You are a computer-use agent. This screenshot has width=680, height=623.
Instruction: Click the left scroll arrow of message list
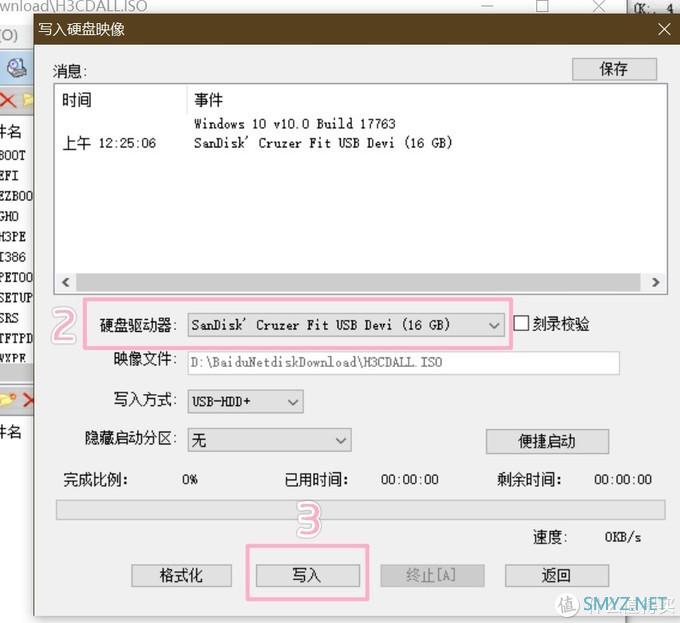coord(66,282)
